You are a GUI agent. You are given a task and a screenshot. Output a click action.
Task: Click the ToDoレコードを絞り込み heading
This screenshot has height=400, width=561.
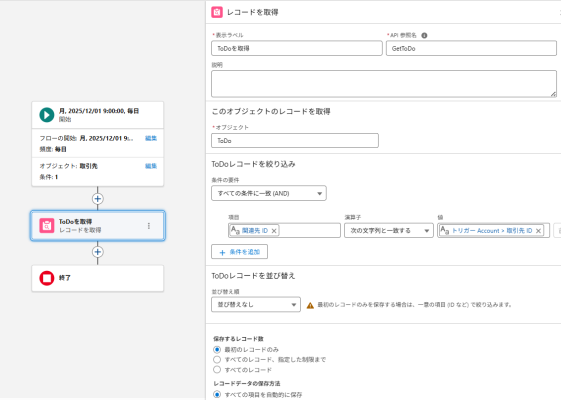[253, 164]
